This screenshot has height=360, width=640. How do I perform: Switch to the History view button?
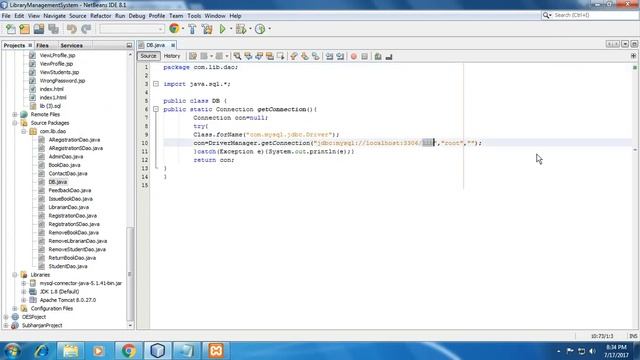pyautogui.click(x=172, y=56)
